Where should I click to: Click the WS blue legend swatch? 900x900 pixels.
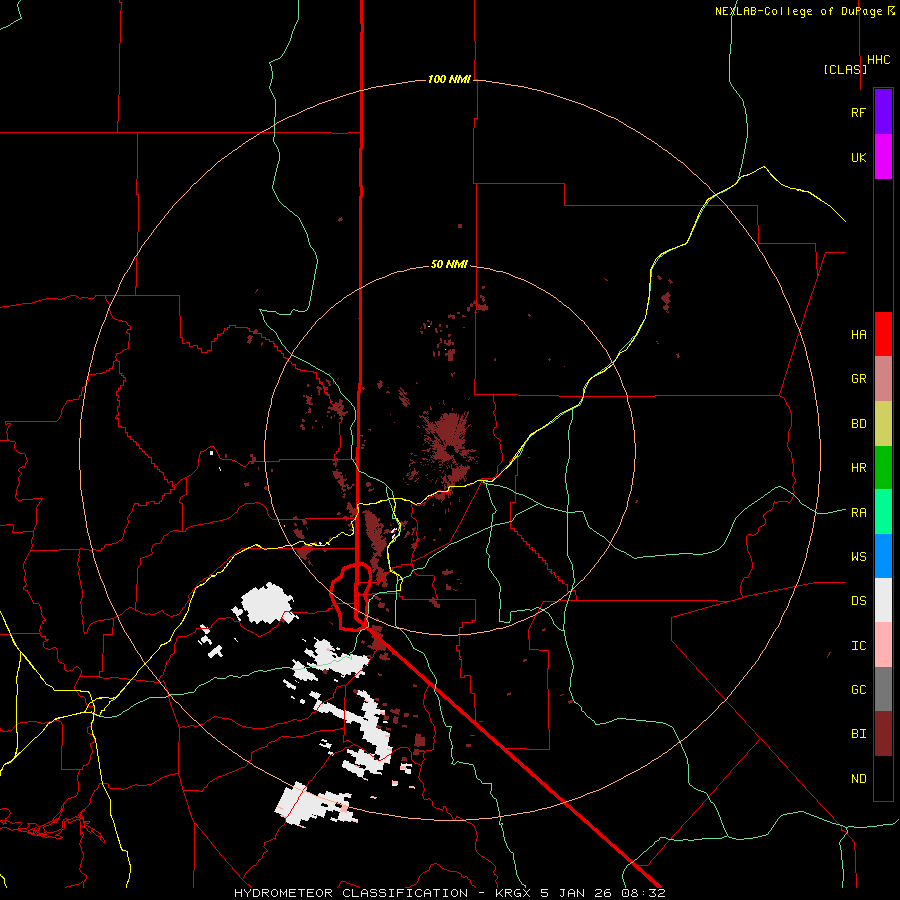point(883,556)
